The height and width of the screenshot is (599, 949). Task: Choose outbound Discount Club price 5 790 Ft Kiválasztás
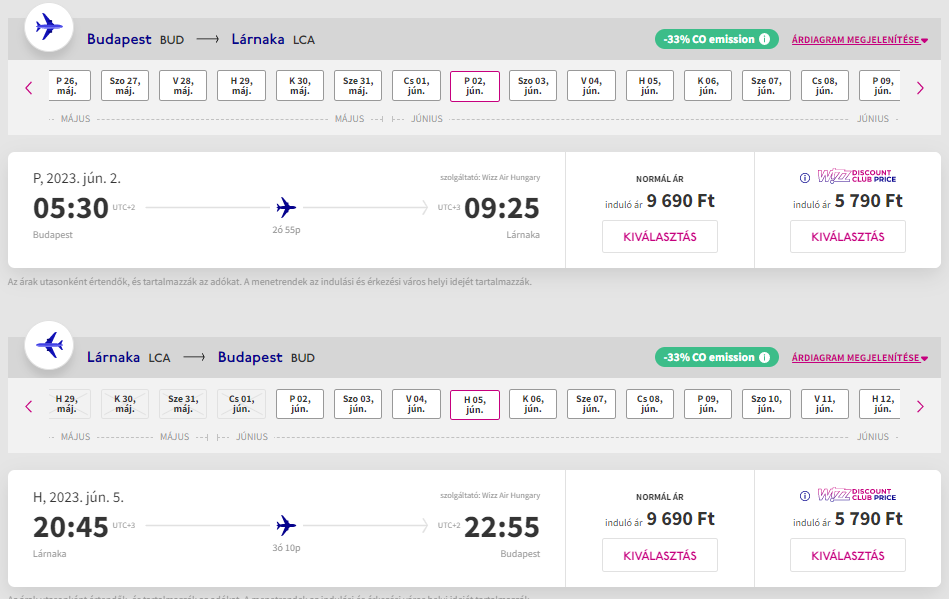point(848,237)
